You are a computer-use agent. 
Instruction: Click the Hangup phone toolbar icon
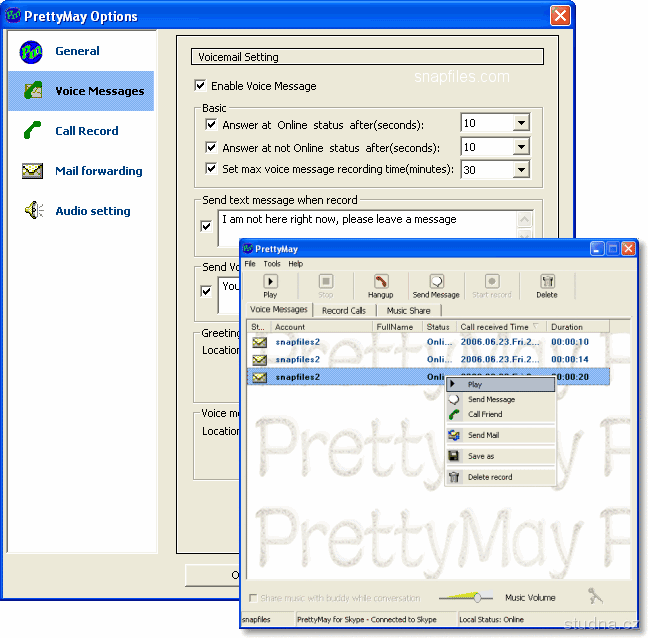tap(381, 282)
